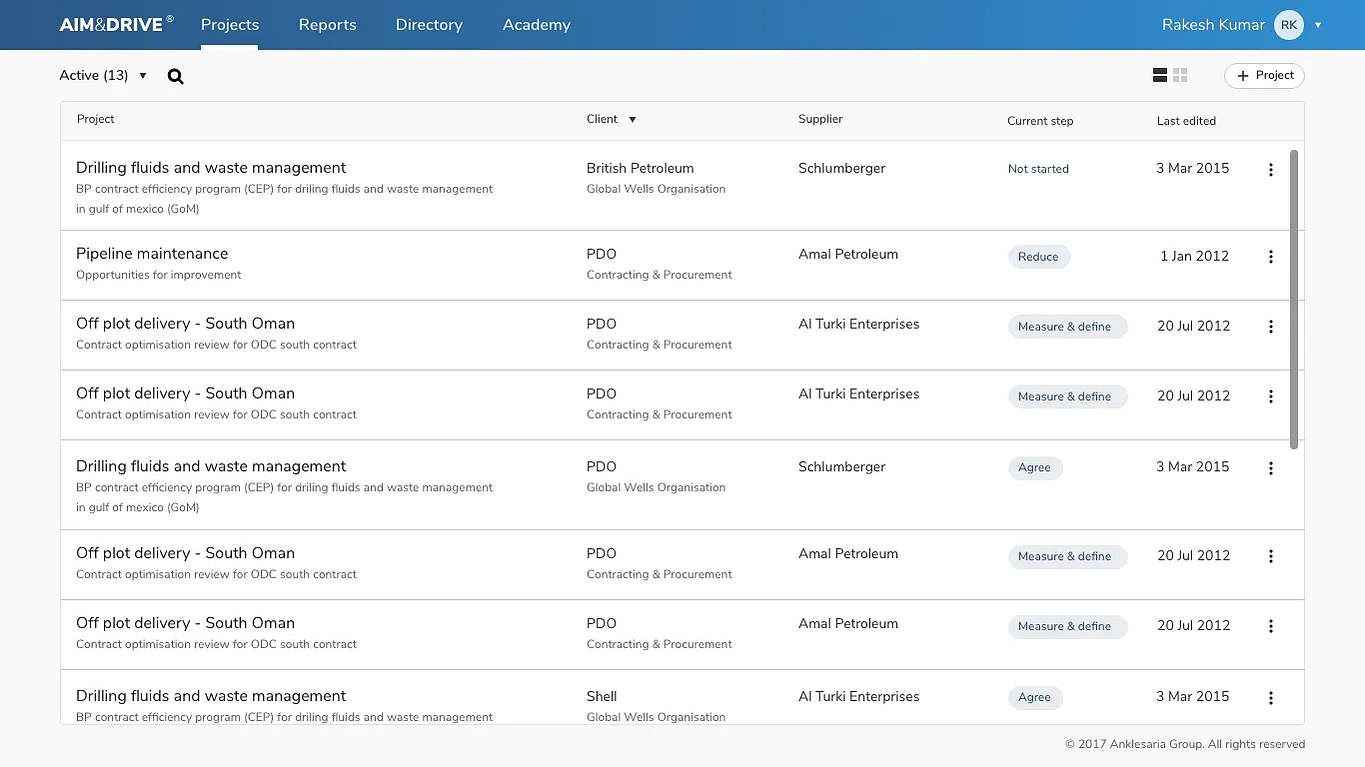Click Opportunities for improvement description
Image resolution: width=1365 pixels, height=767 pixels.
pos(159,275)
